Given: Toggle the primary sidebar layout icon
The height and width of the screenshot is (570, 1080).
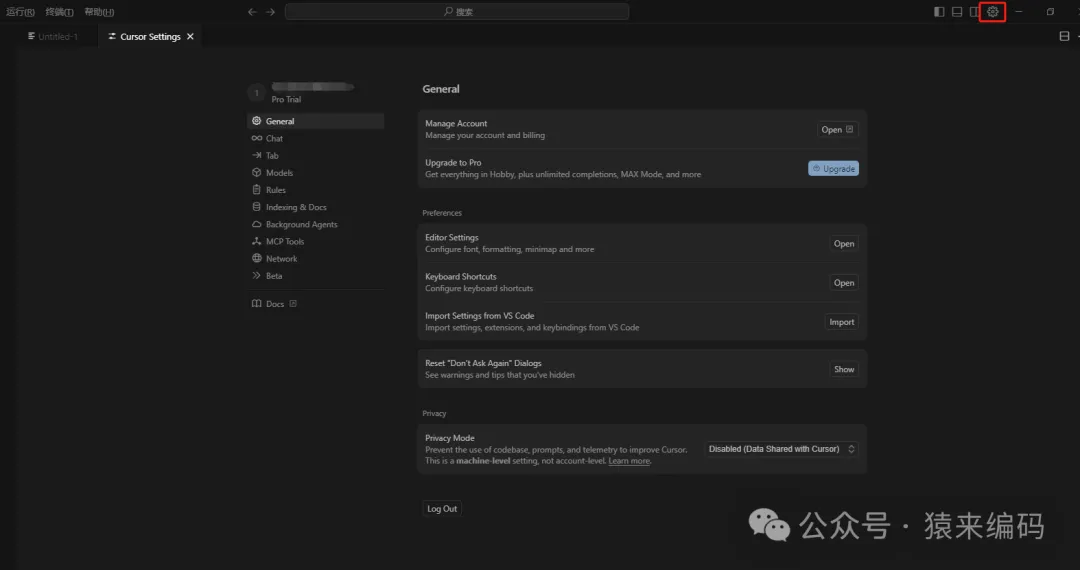Looking at the screenshot, I should tap(939, 12).
